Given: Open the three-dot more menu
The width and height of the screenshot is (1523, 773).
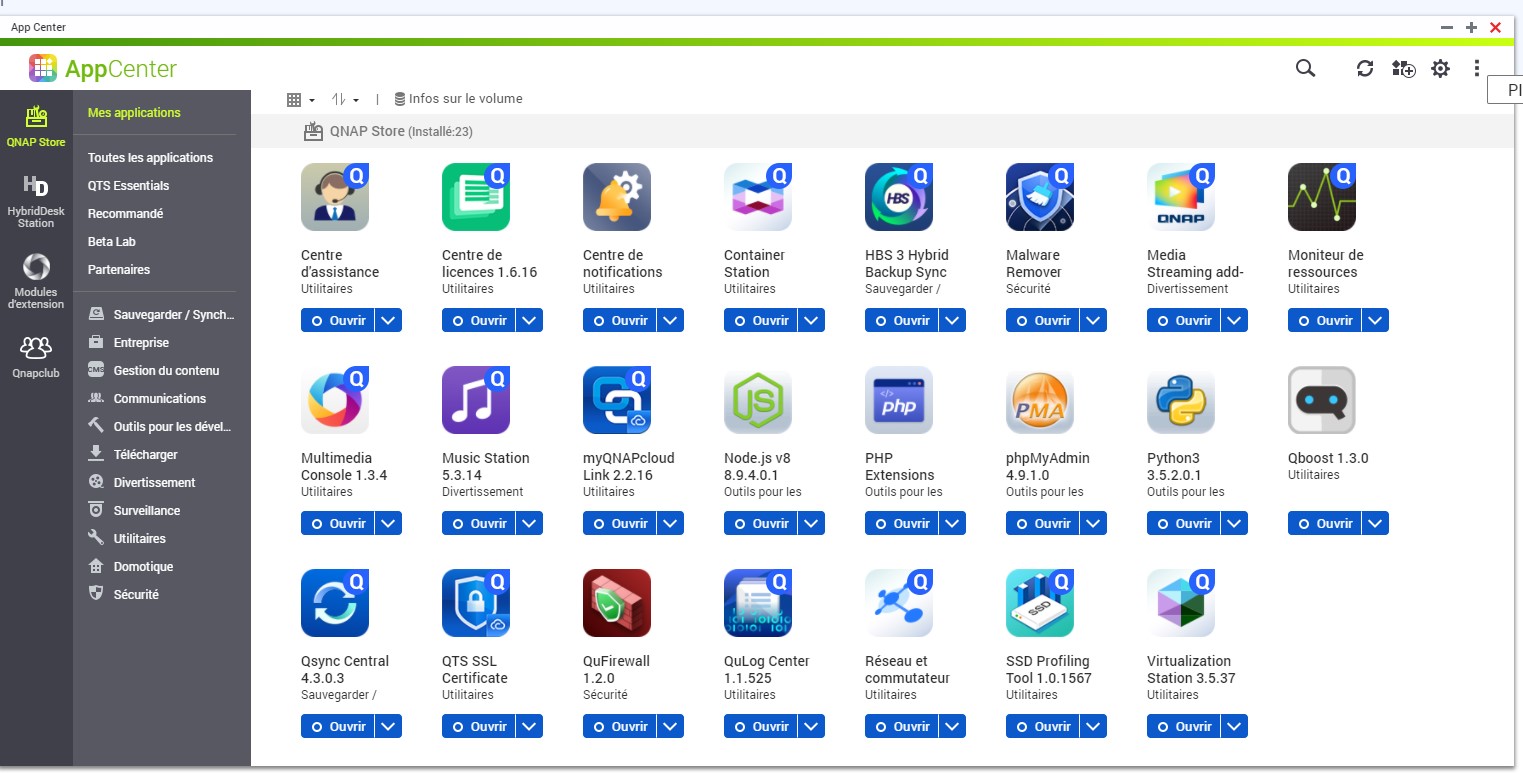Looking at the screenshot, I should pos(1476,68).
